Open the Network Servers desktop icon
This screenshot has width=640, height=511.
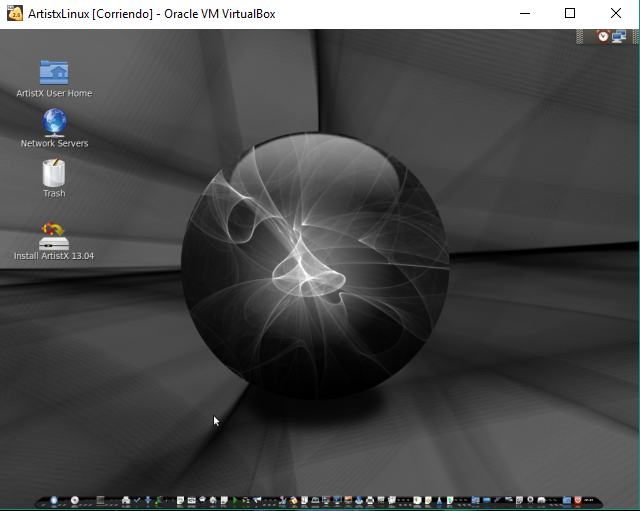point(54,123)
